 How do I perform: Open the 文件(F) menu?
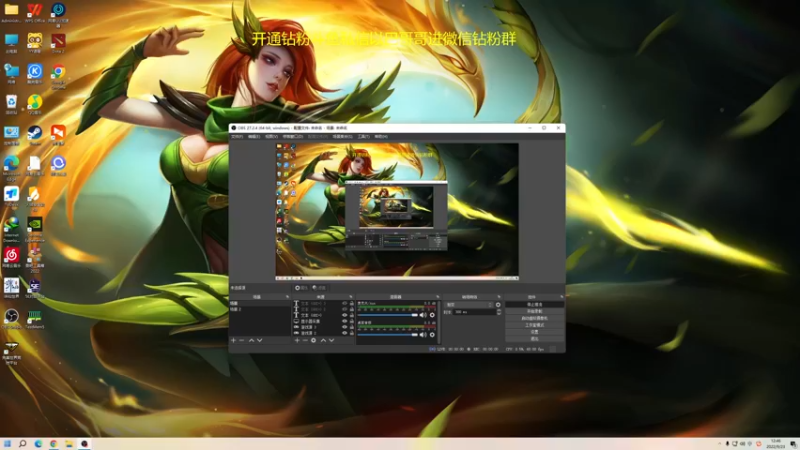pos(237,137)
